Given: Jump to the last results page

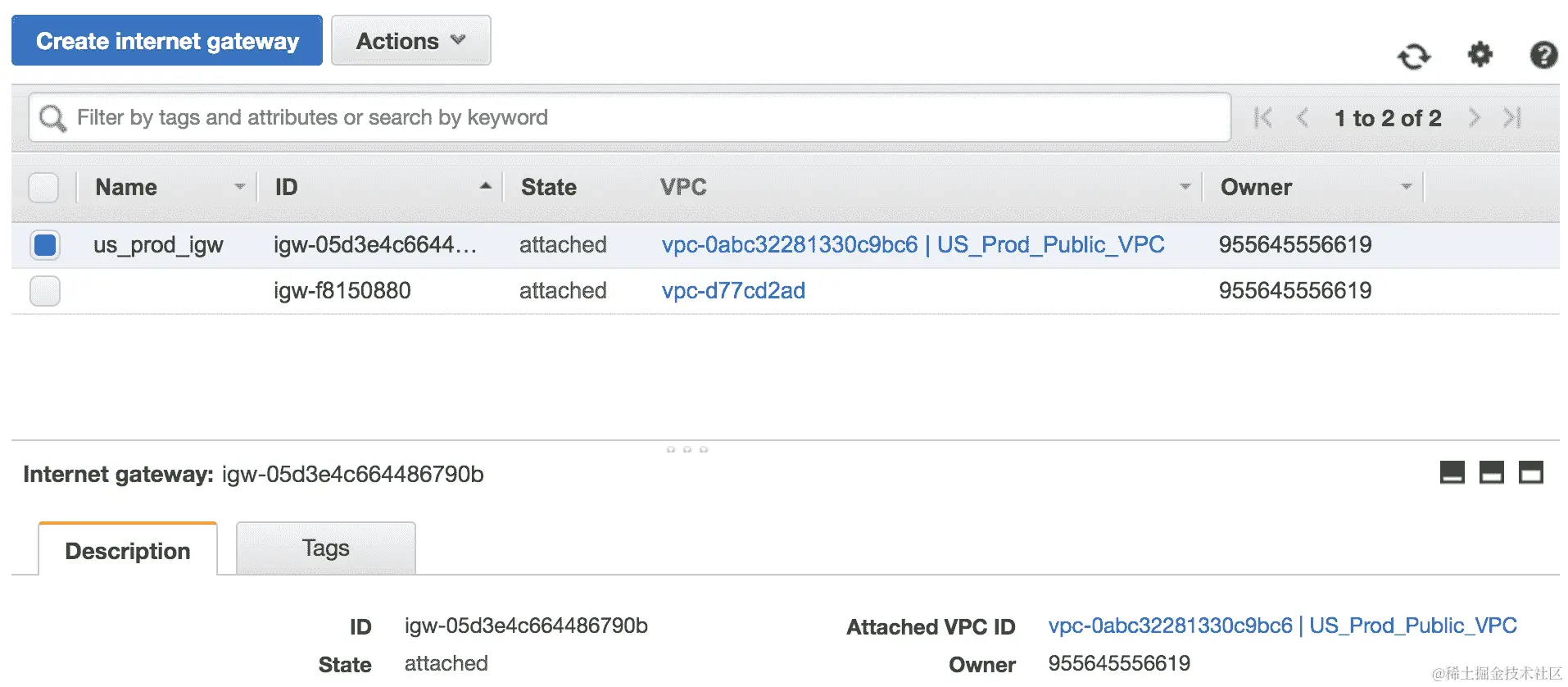Looking at the screenshot, I should pos(1512,118).
